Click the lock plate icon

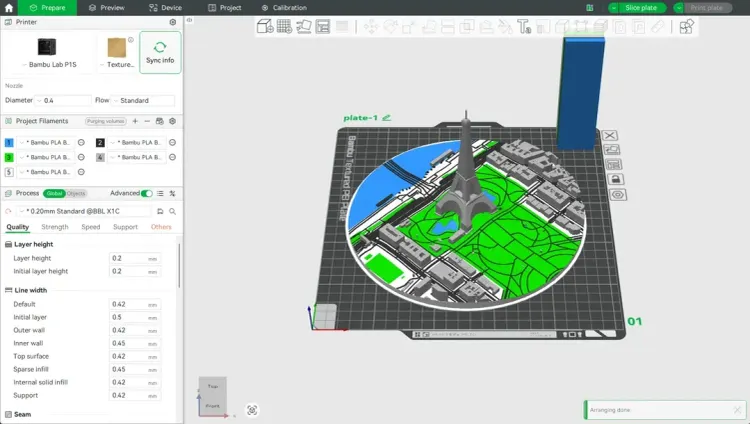(x=616, y=179)
